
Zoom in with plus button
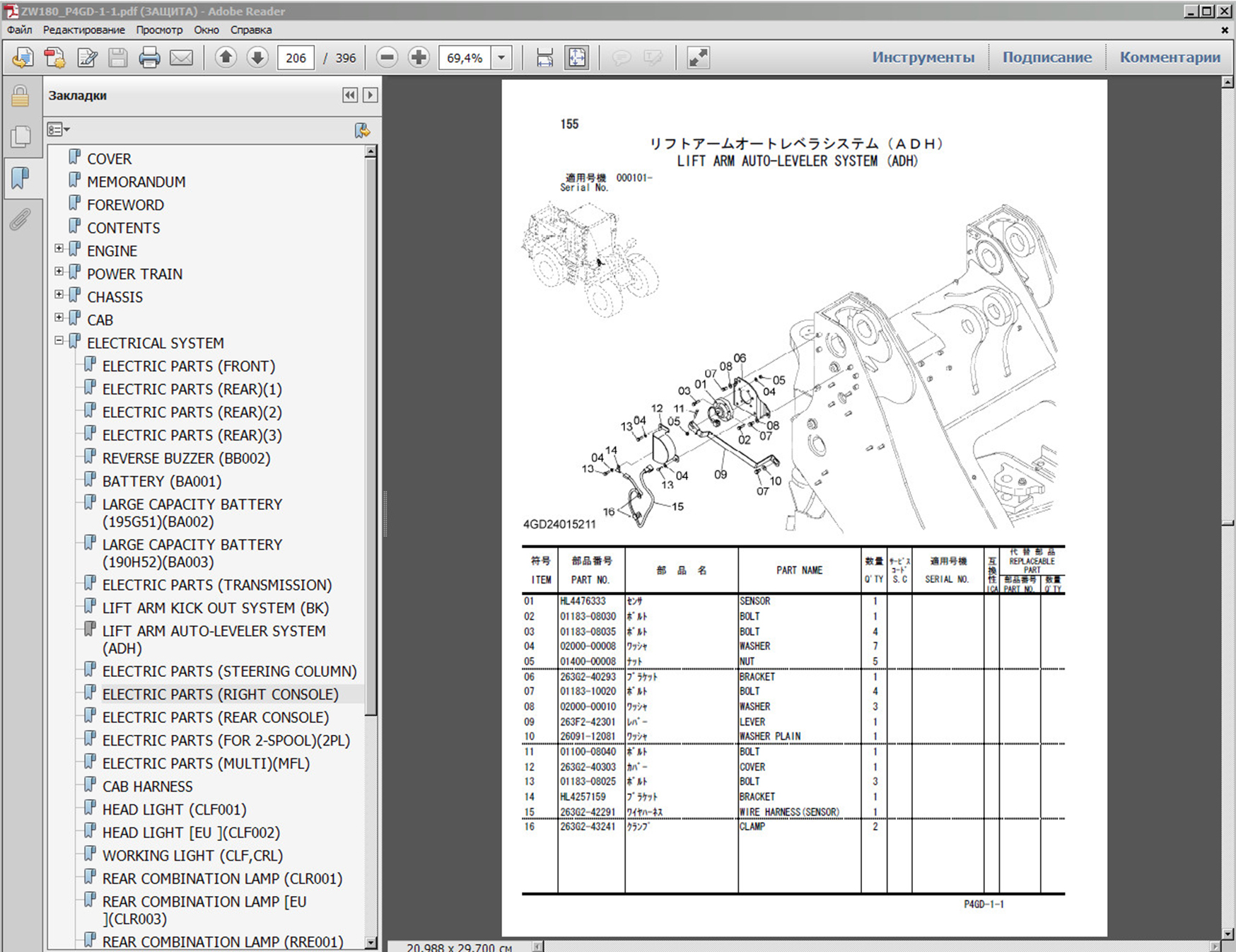pyautogui.click(x=419, y=58)
